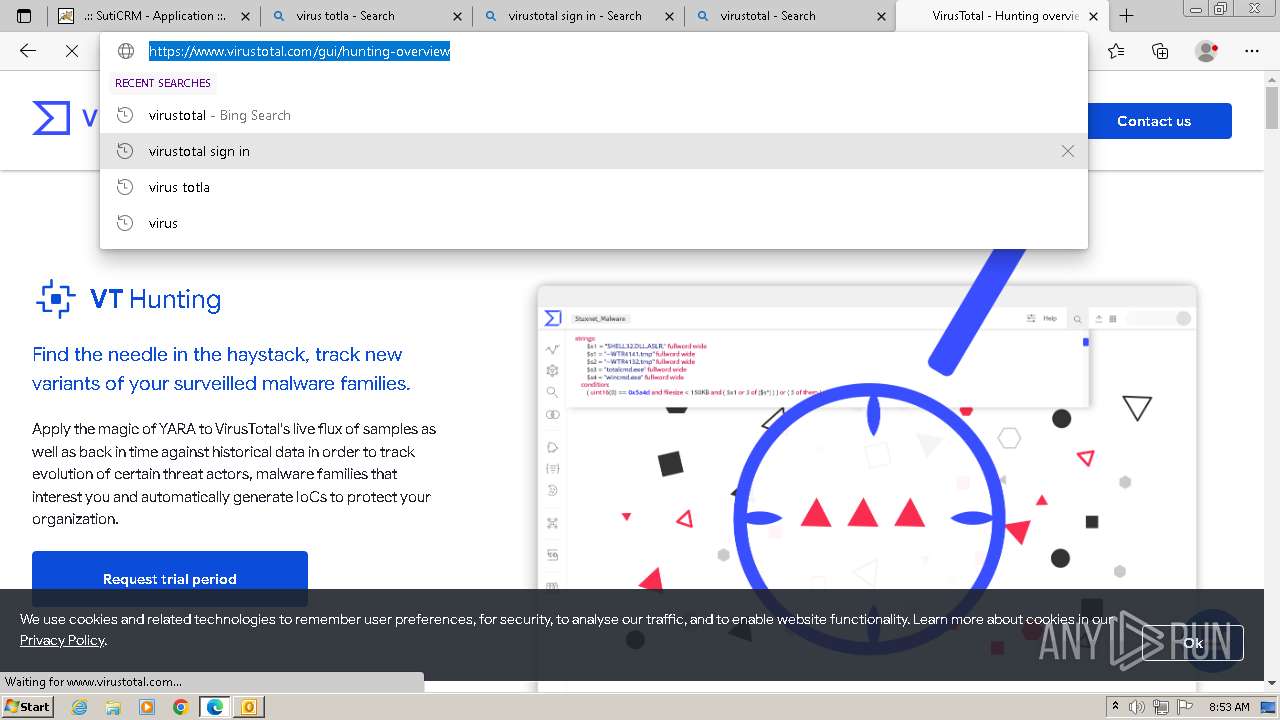The width and height of the screenshot is (1280, 720).
Task: Open Microsoft Edge taskbar icon
Action: (x=214, y=707)
